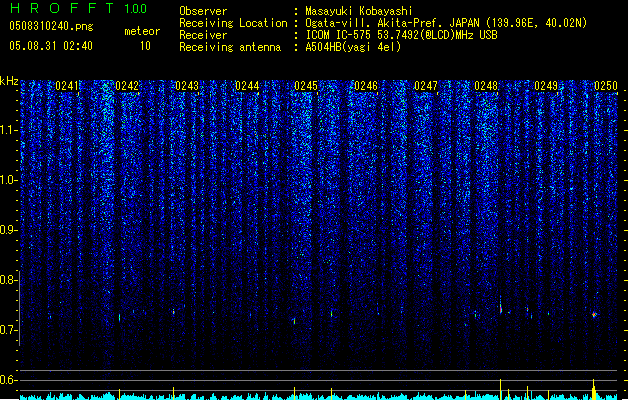Click the 0241 time marker
The height and width of the screenshot is (400, 629).
(67, 86)
